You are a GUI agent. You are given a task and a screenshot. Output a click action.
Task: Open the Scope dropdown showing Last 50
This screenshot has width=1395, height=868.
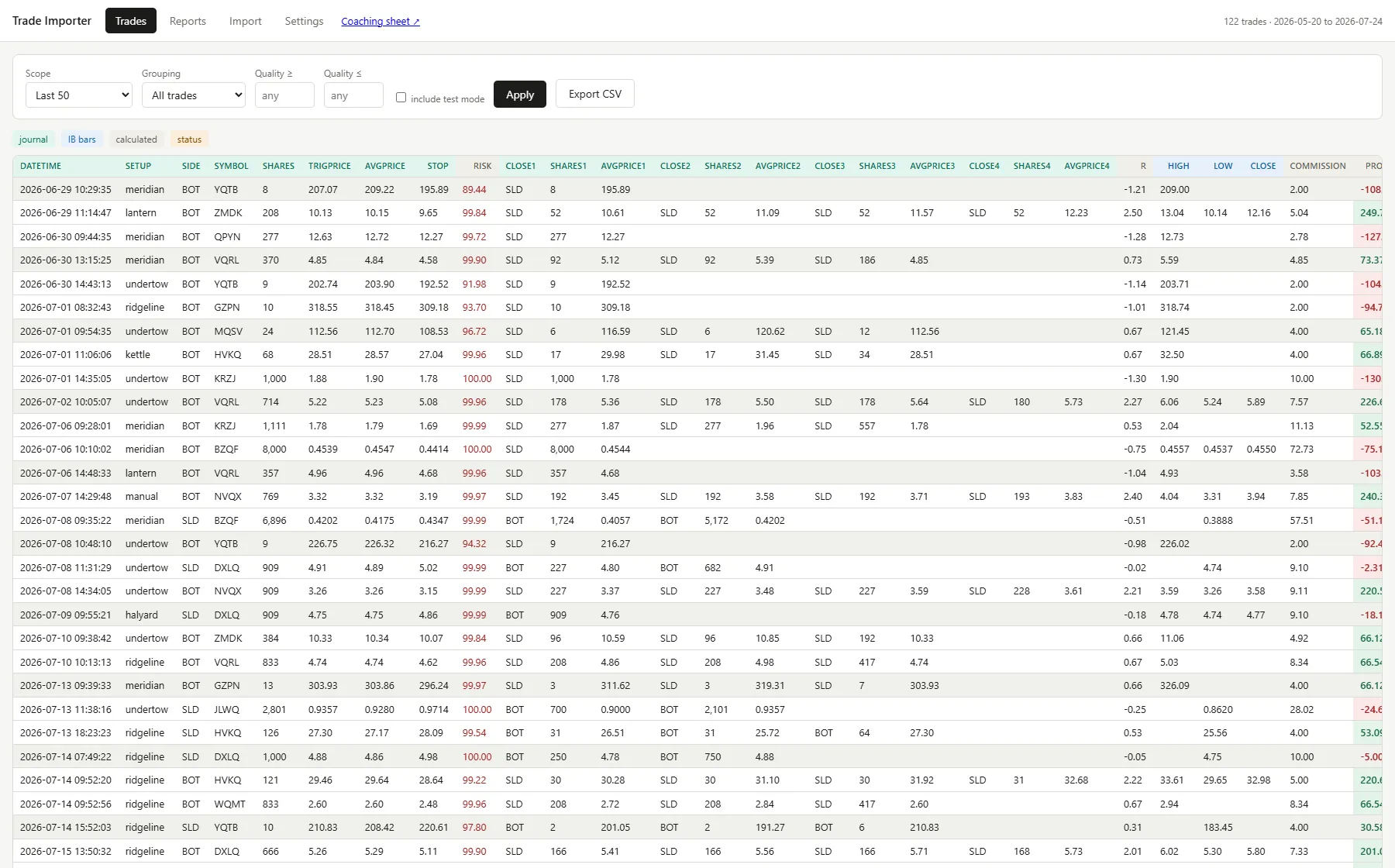pyautogui.click(x=79, y=95)
